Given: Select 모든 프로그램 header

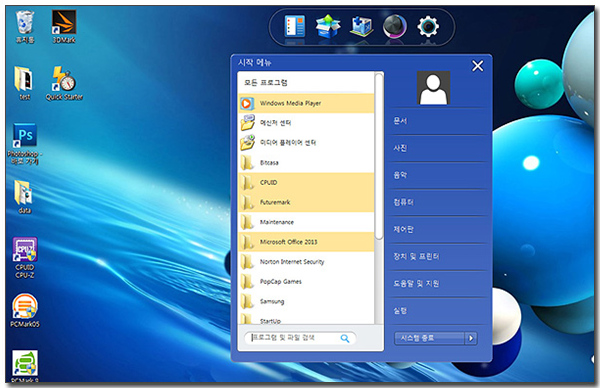Looking at the screenshot, I should tap(266, 83).
